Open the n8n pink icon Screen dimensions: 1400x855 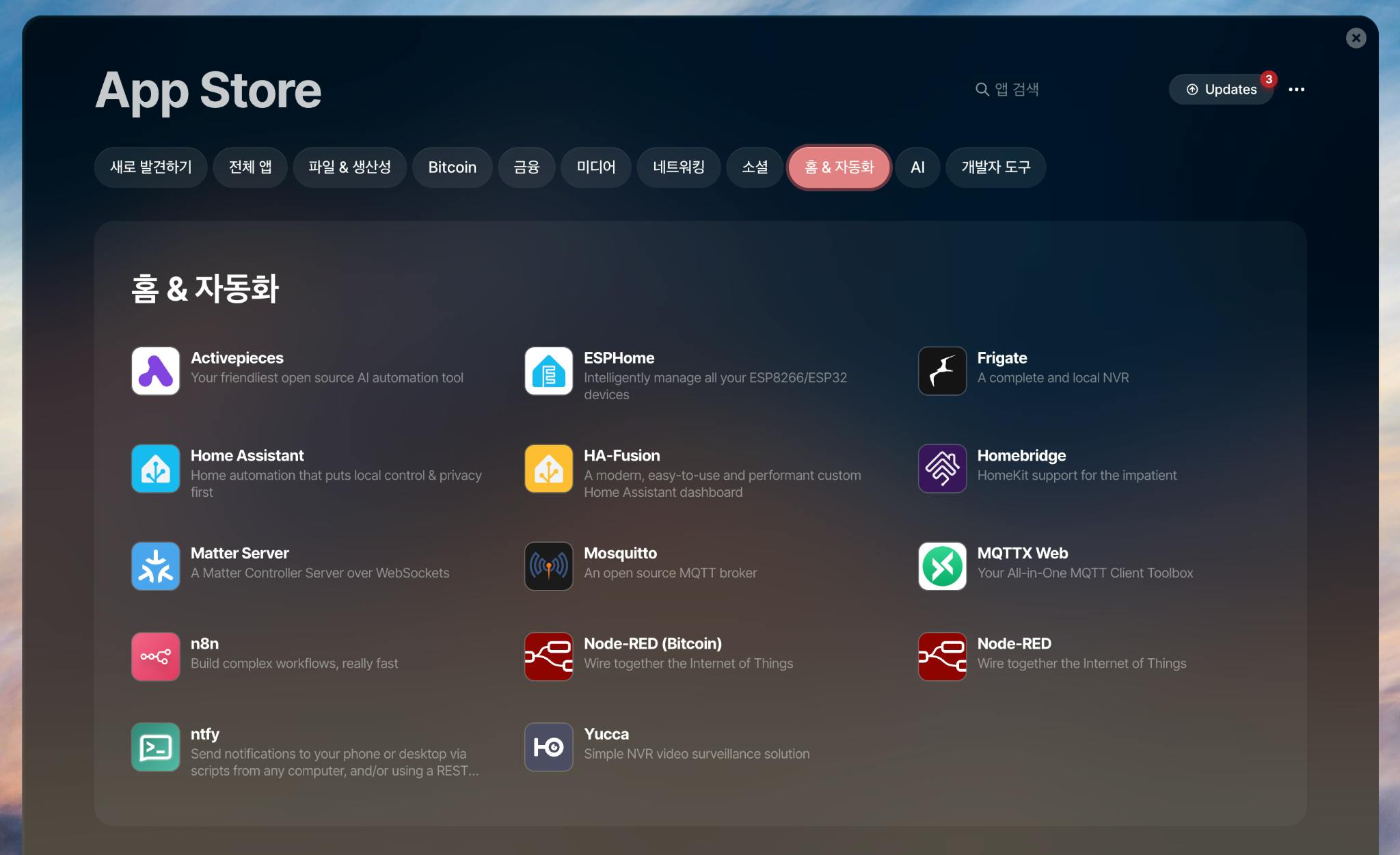(155, 656)
